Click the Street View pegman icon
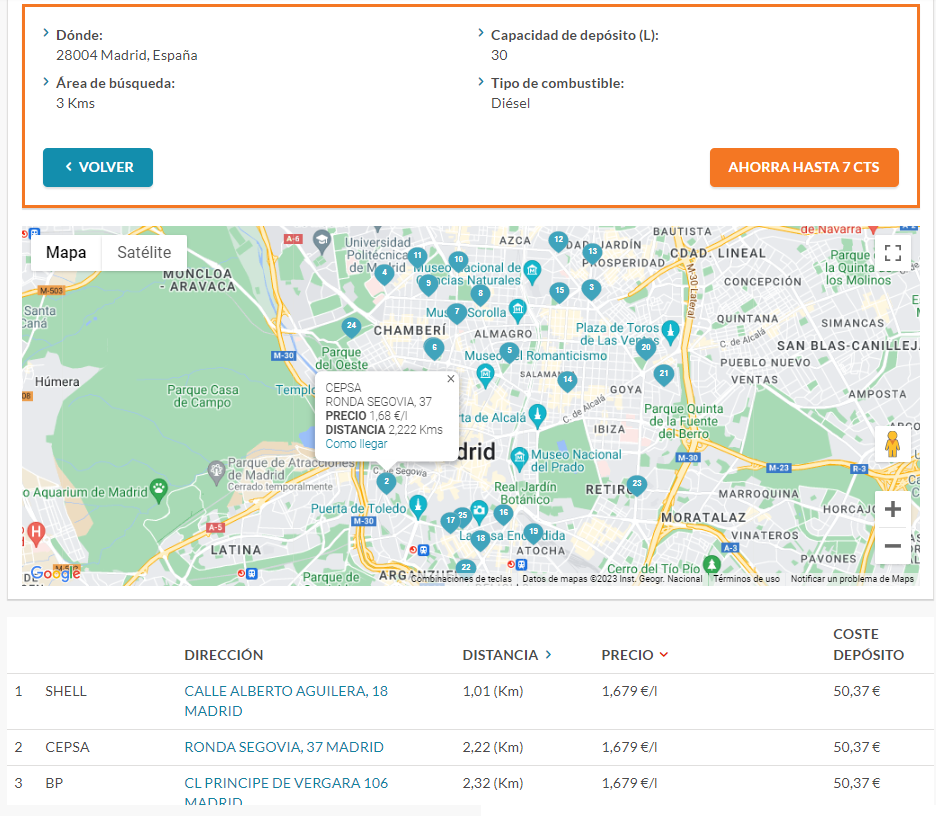Screen dimensions: 936x816 coord(892,444)
